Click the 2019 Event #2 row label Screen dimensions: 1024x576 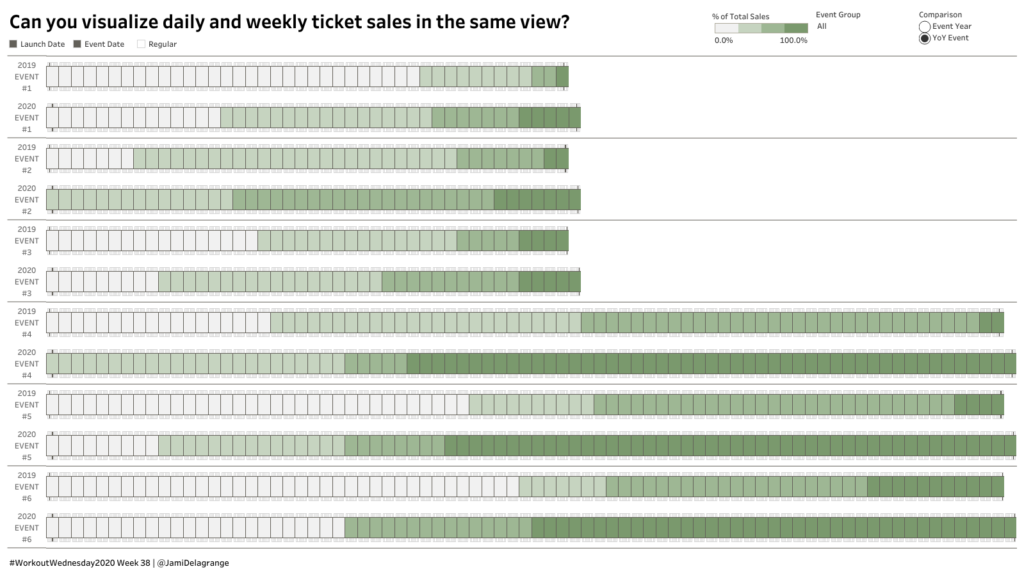(x=27, y=158)
